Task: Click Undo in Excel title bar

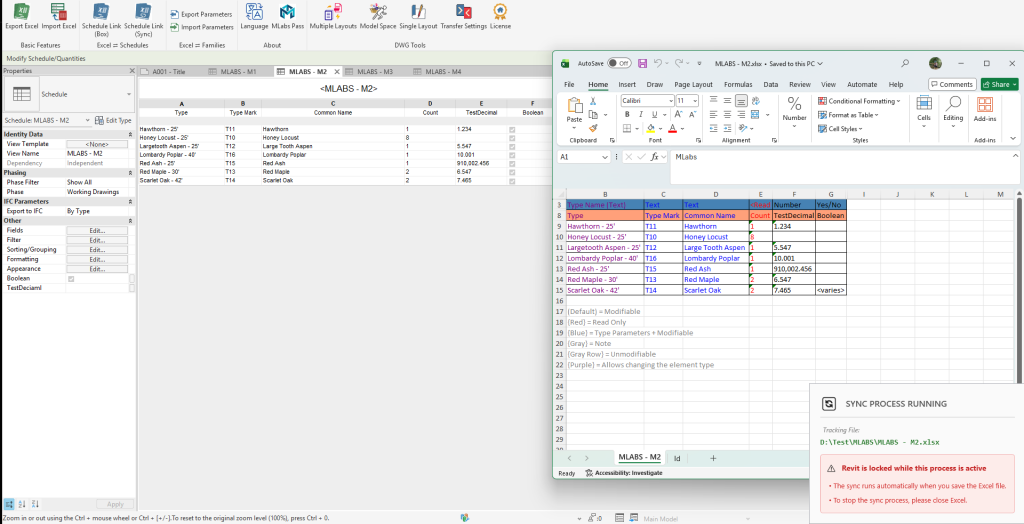Action: click(x=658, y=63)
